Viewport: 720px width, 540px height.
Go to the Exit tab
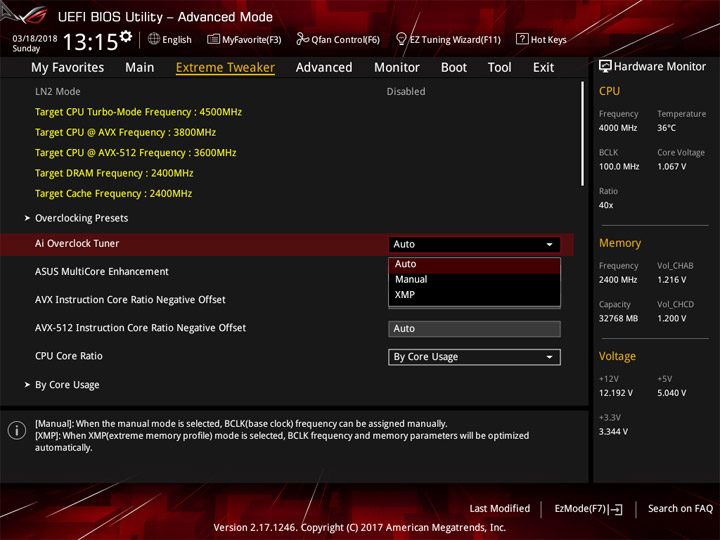[543, 68]
